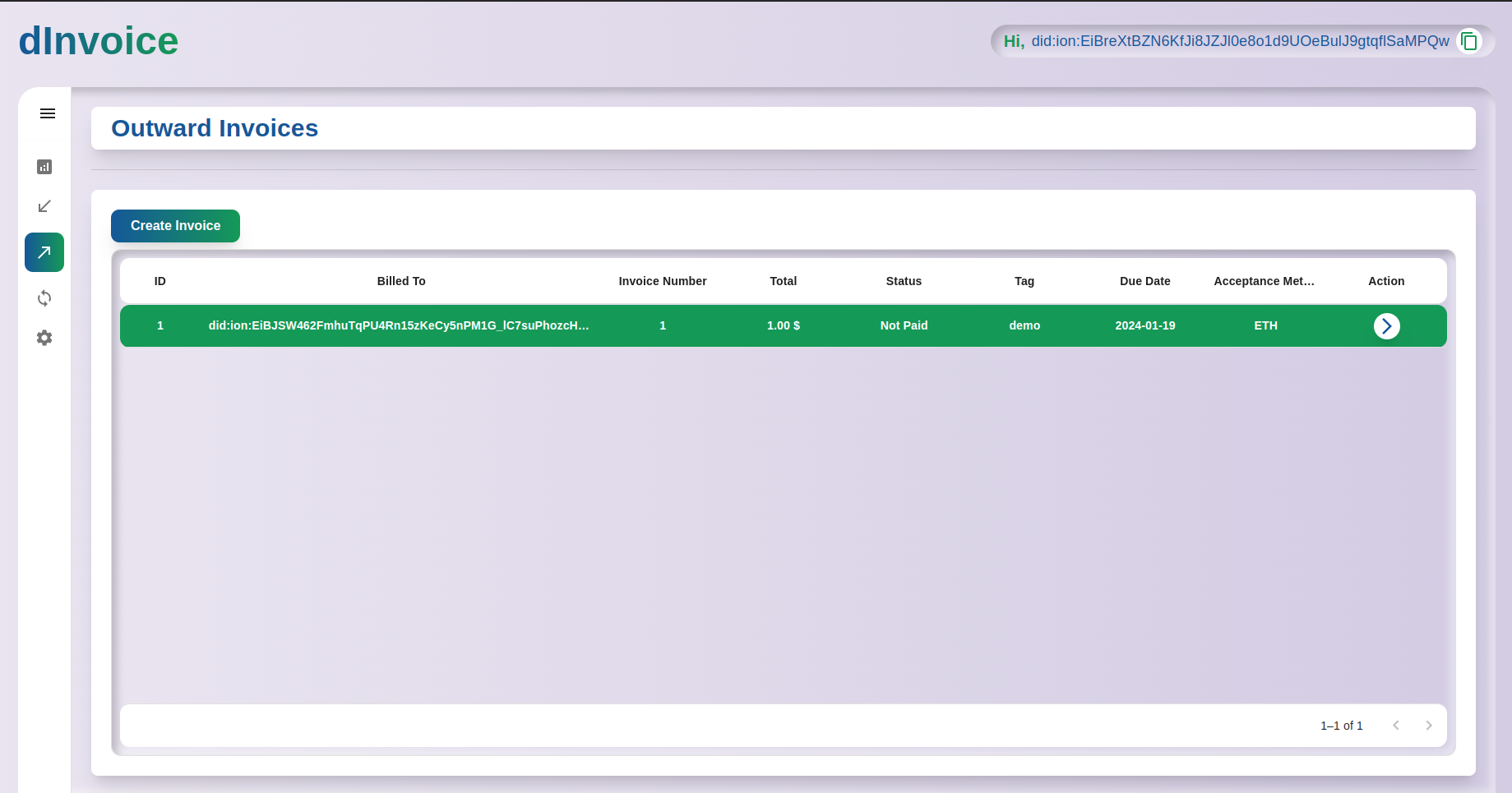Go to inward invoices arrow icon
Image resolution: width=1512 pixels, height=793 pixels.
(x=44, y=206)
